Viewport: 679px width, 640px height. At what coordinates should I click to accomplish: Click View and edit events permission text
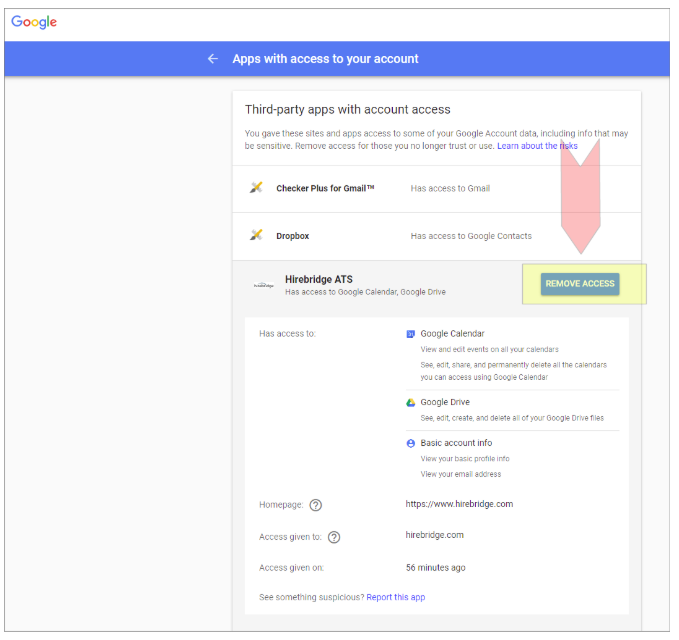click(x=489, y=349)
